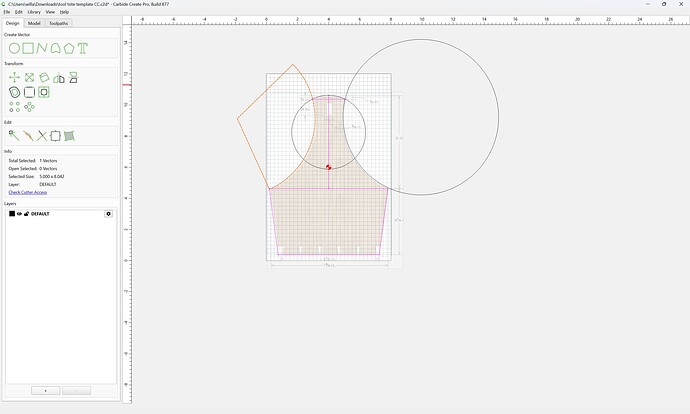Open the Library menu
Image resolution: width=690 pixels, height=414 pixels.
point(34,12)
